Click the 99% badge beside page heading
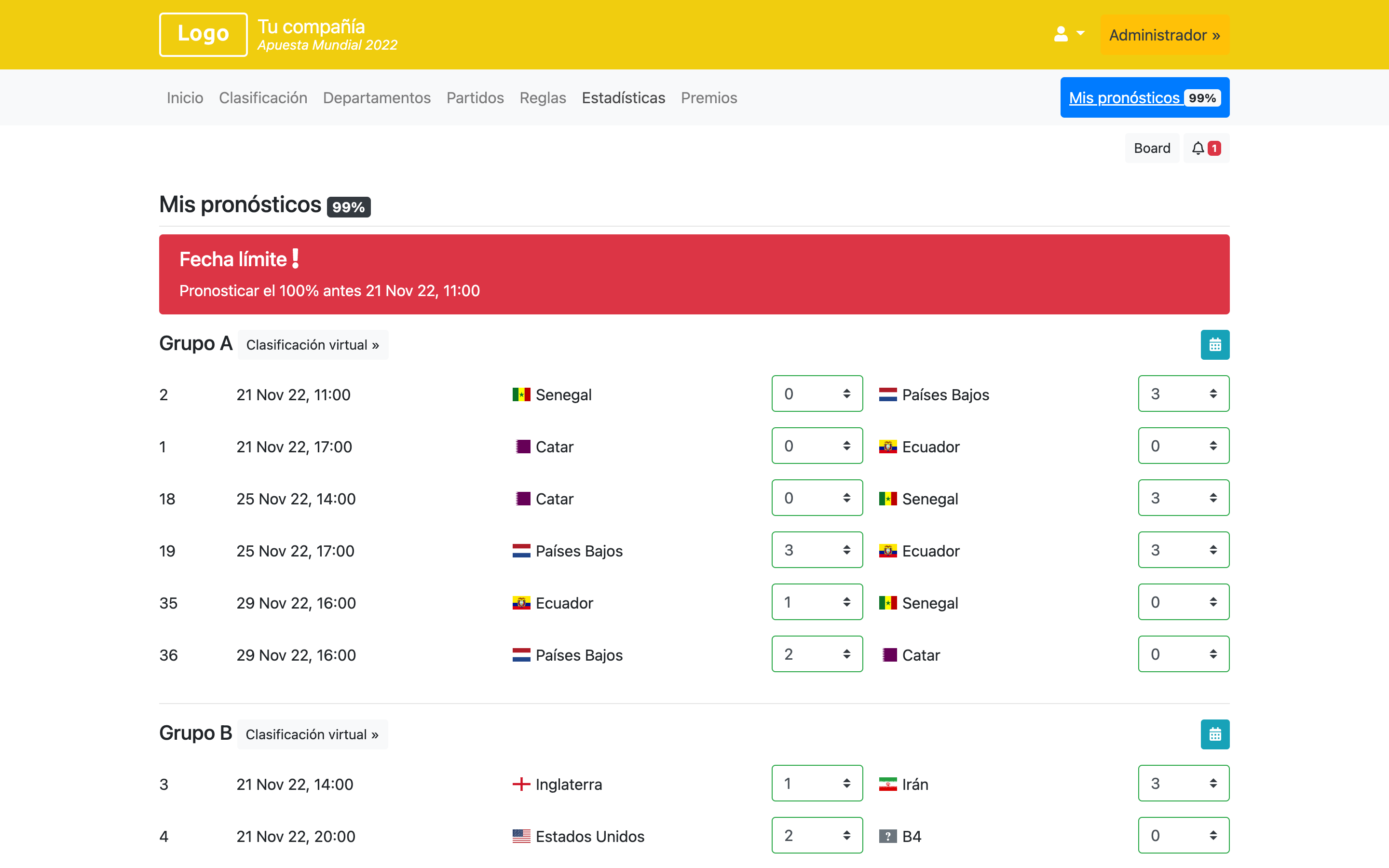The width and height of the screenshot is (1389, 868). click(348, 207)
